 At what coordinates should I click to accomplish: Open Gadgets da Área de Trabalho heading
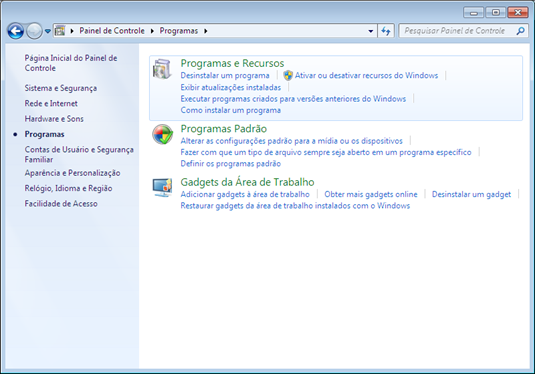tap(247, 182)
